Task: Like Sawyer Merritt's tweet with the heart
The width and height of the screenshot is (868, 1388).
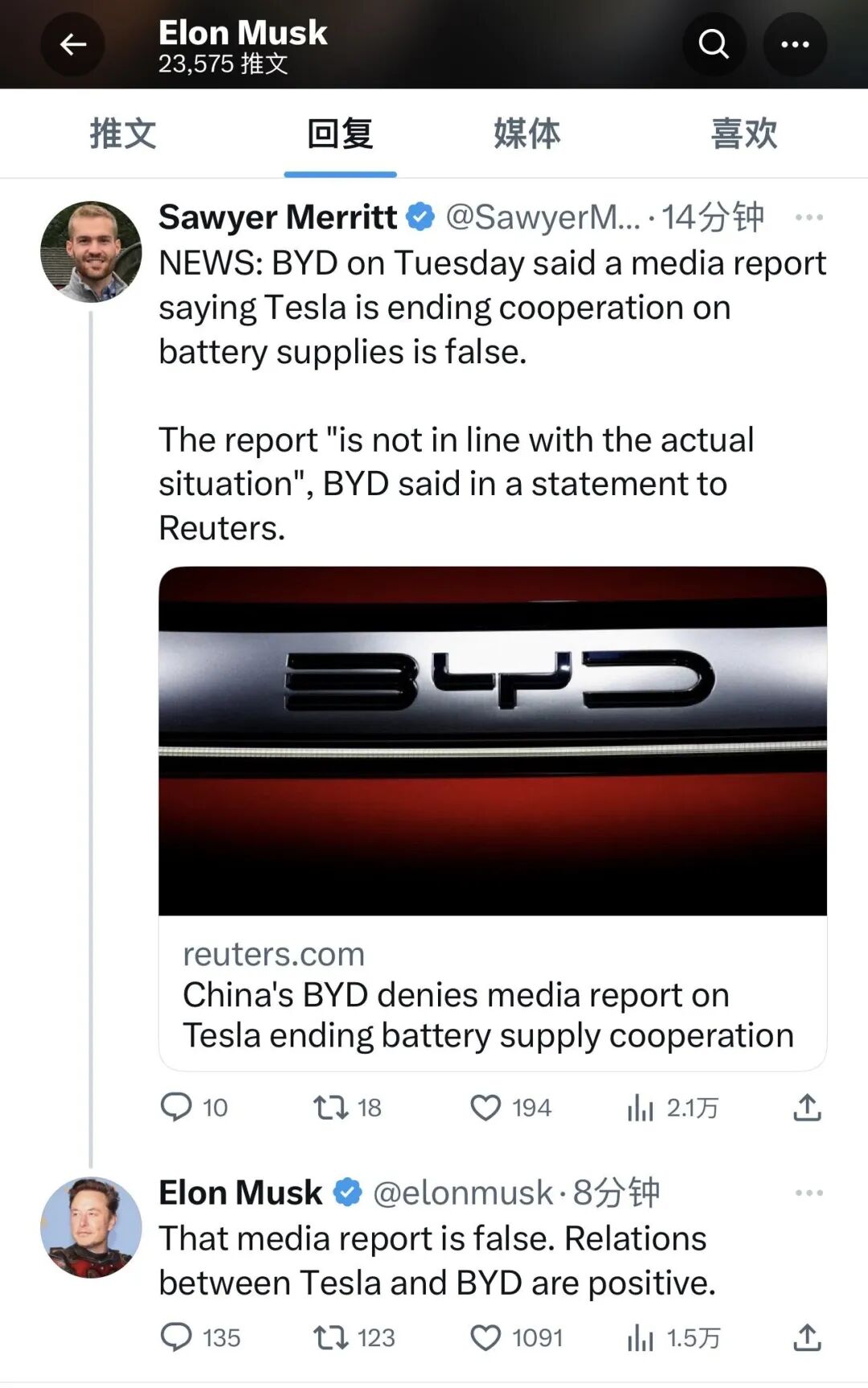Action: [485, 1108]
